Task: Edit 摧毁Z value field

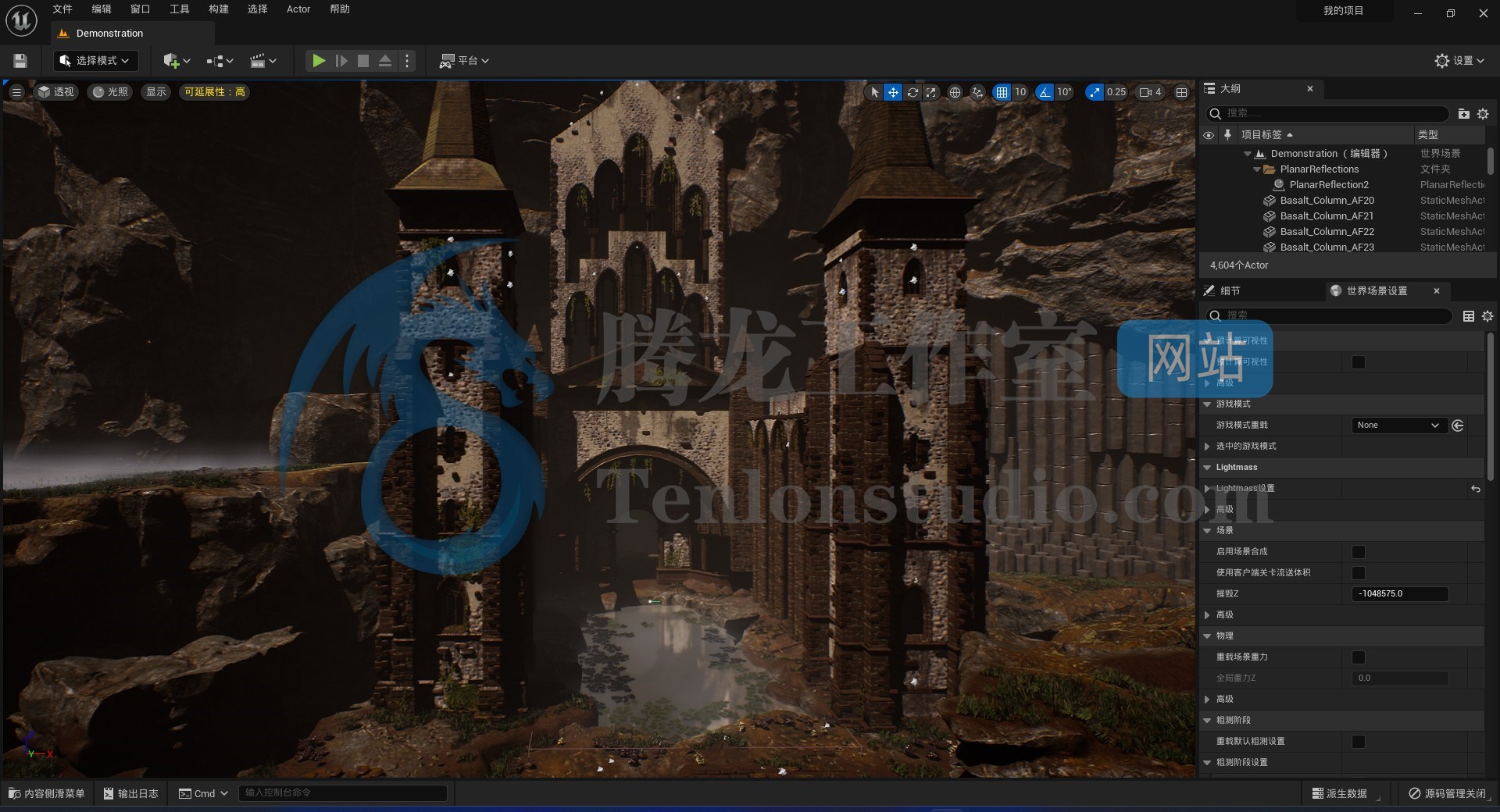Action: [x=1400, y=594]
